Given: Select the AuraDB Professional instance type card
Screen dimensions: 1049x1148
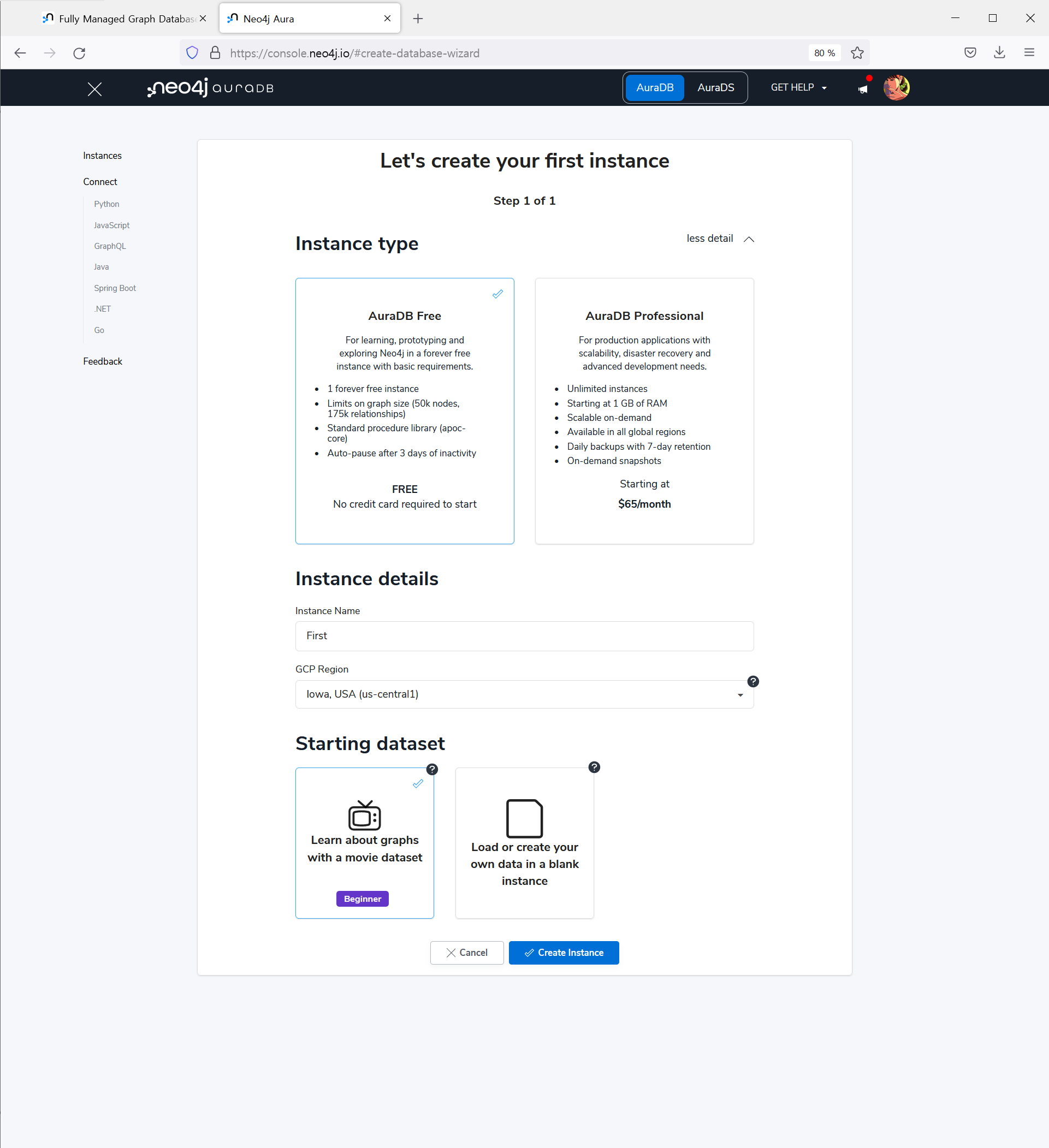Looking at the screenshot, I should [x=644, y=411].
